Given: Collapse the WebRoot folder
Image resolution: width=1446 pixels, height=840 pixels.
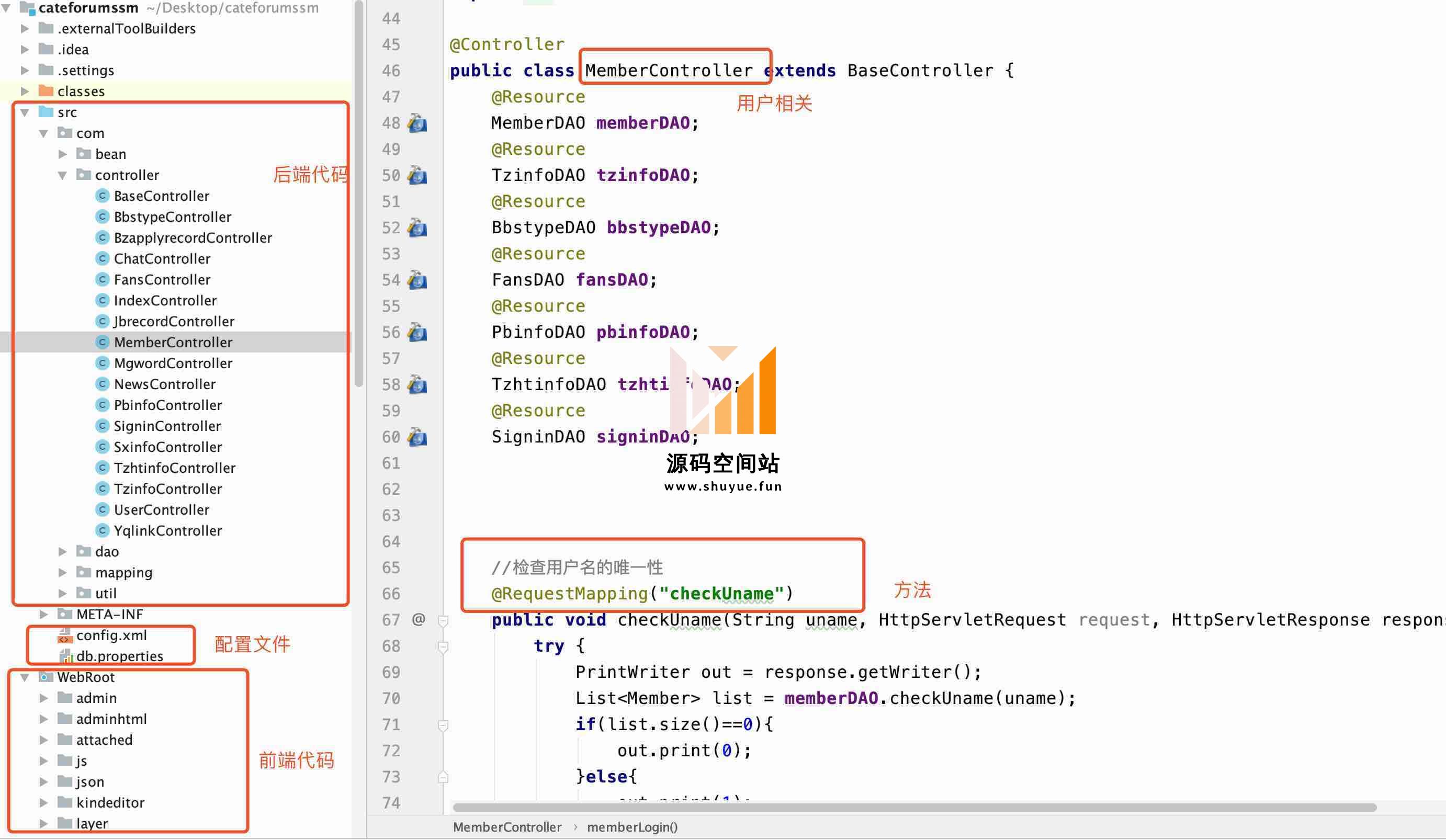Looking at the screenshot, I should 25,678.
